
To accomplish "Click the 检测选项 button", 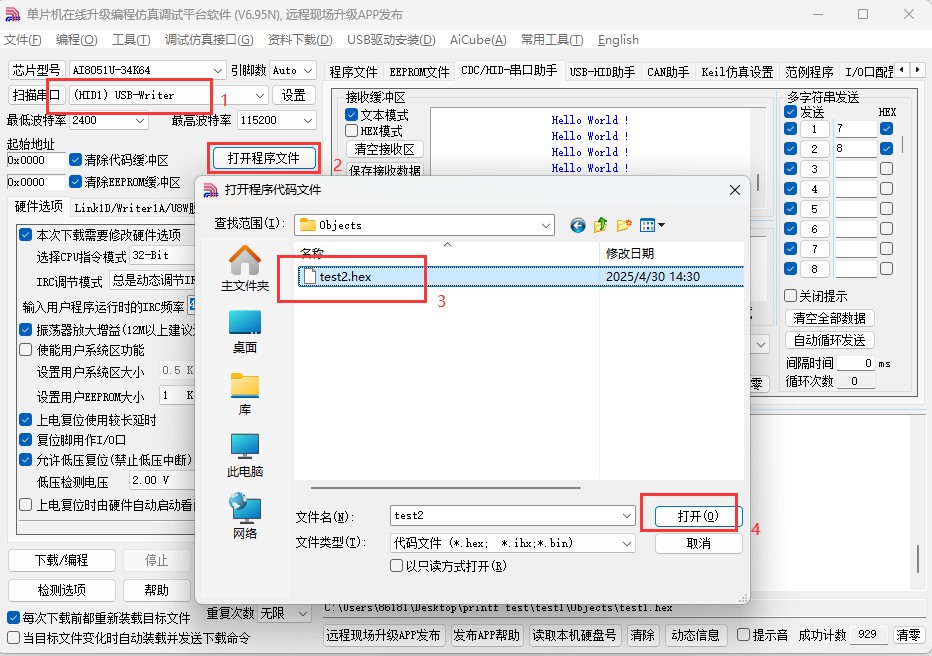I will coord(61,590).
